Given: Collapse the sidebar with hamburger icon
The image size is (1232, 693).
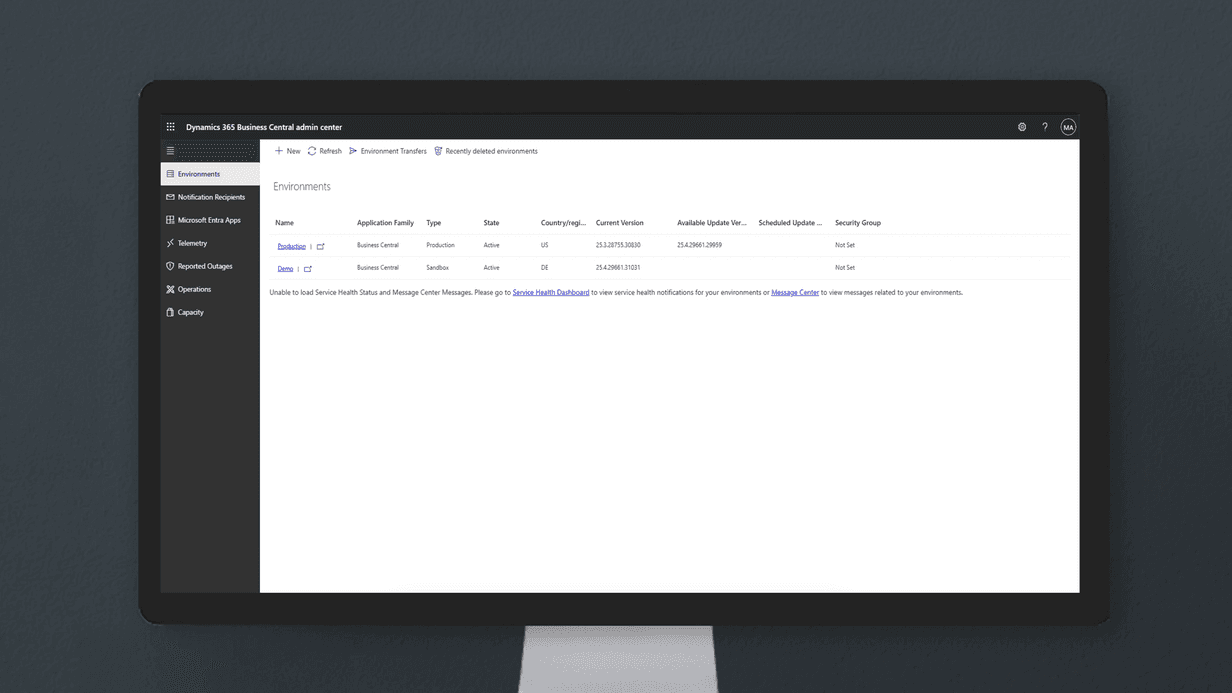Looking at the screenshot, I should tap(170, 151).
